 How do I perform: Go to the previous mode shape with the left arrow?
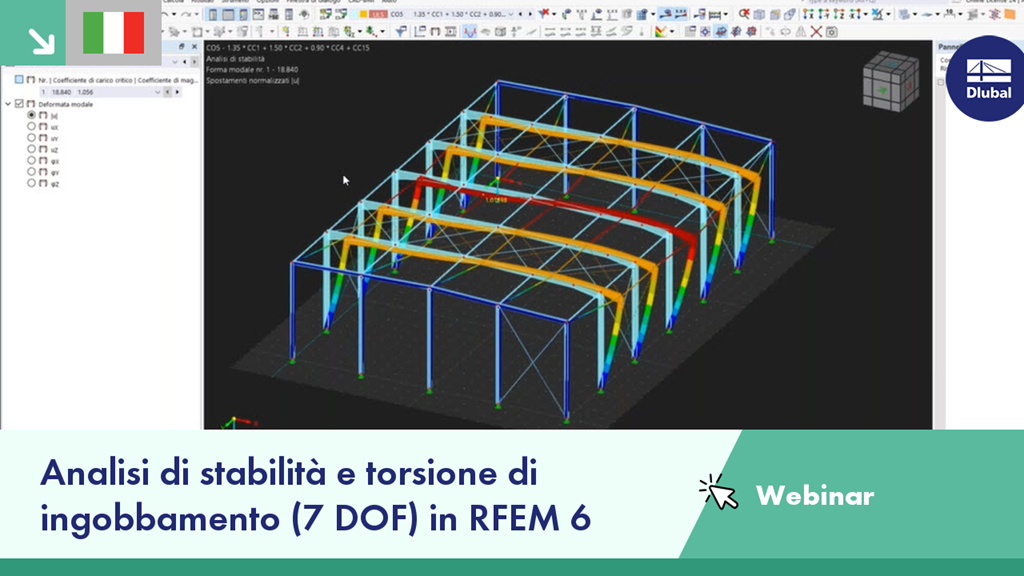coord(167,92)
